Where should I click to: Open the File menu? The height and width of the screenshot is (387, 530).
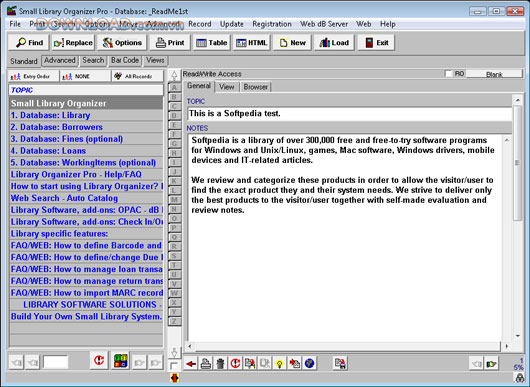coord(15,24)
